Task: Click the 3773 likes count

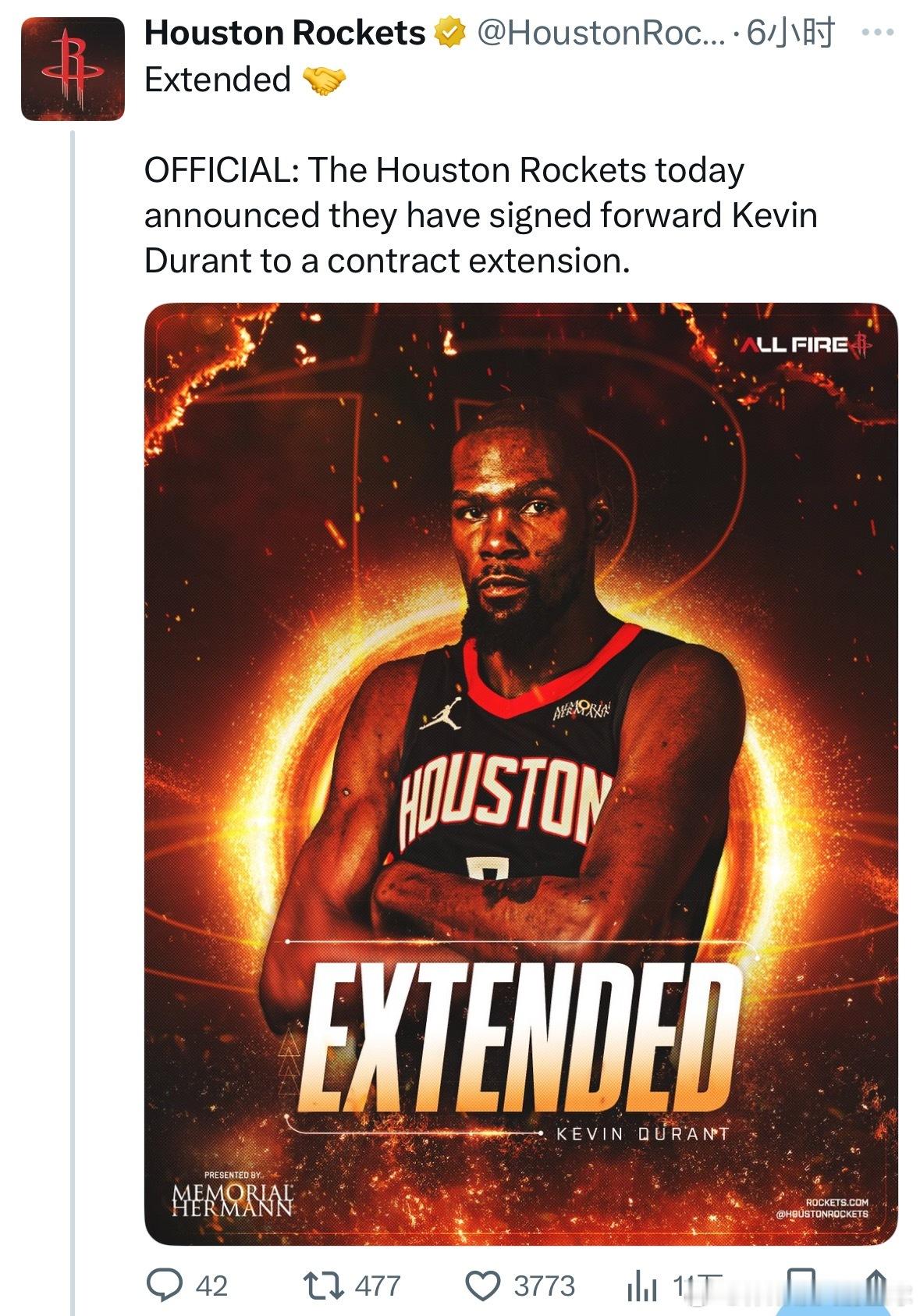Action: click(544, 1286)
